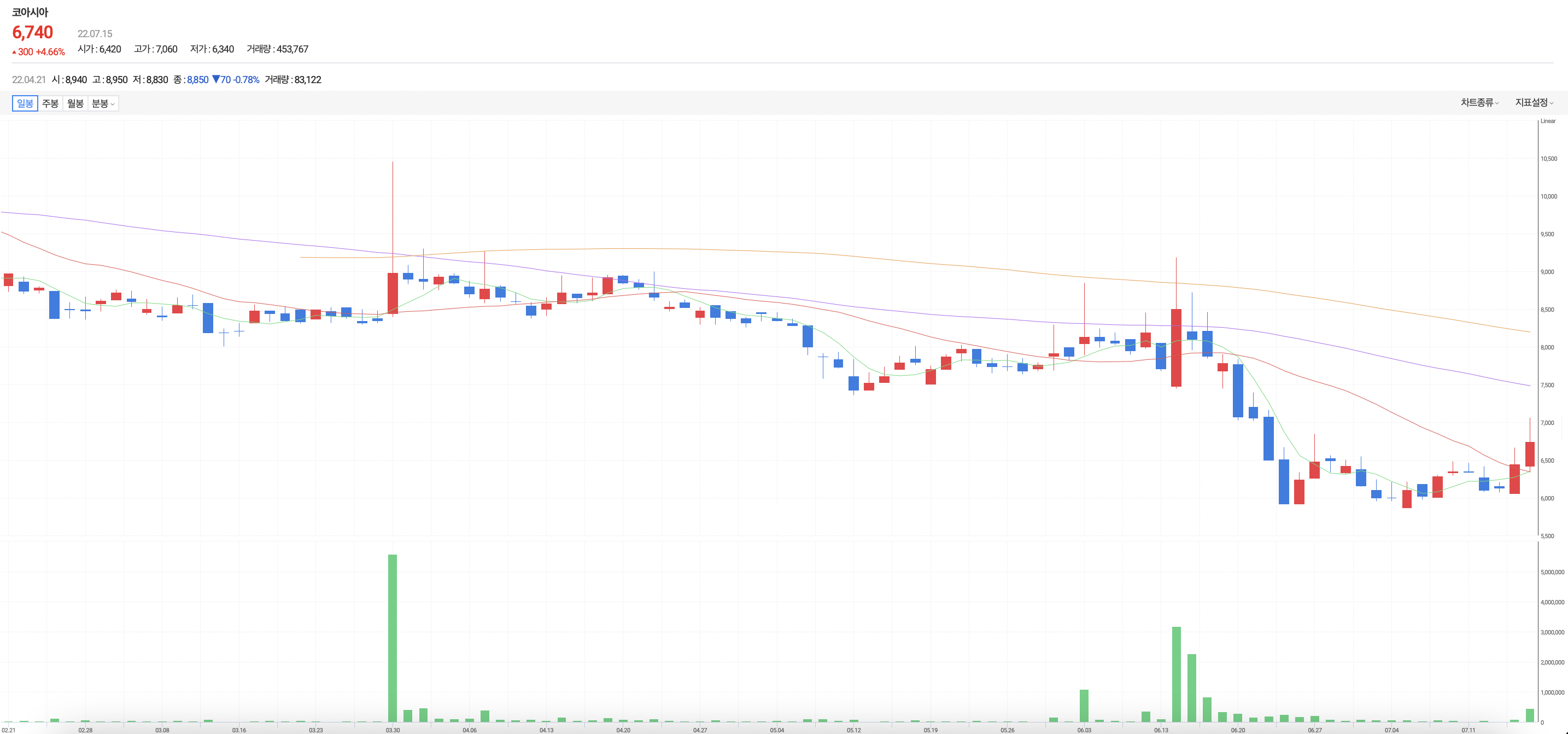This screenshot has height=734, width=1568.
Task: Click the 03.30 long-wick red candle
Action: [x=393, y=293]
